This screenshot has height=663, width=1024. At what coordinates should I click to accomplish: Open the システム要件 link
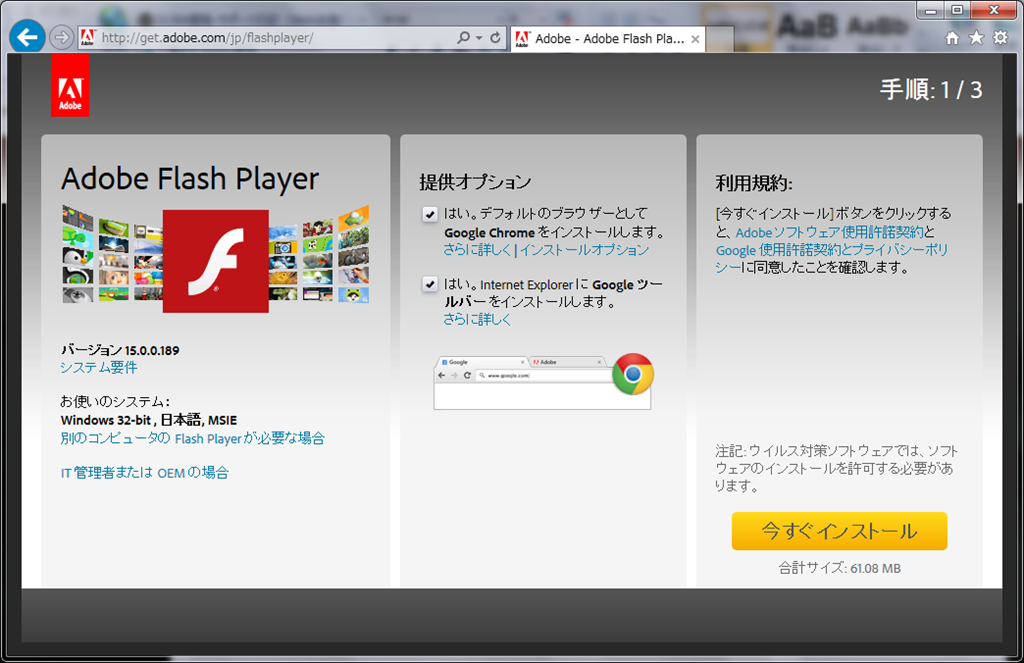pyautogui.click(x=99, y=368)
